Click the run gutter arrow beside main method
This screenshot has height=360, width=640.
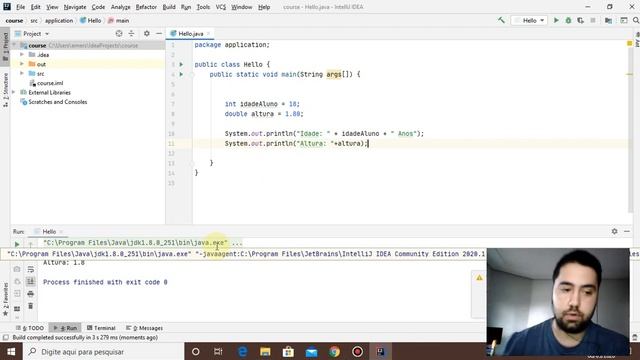click(181, 74)
